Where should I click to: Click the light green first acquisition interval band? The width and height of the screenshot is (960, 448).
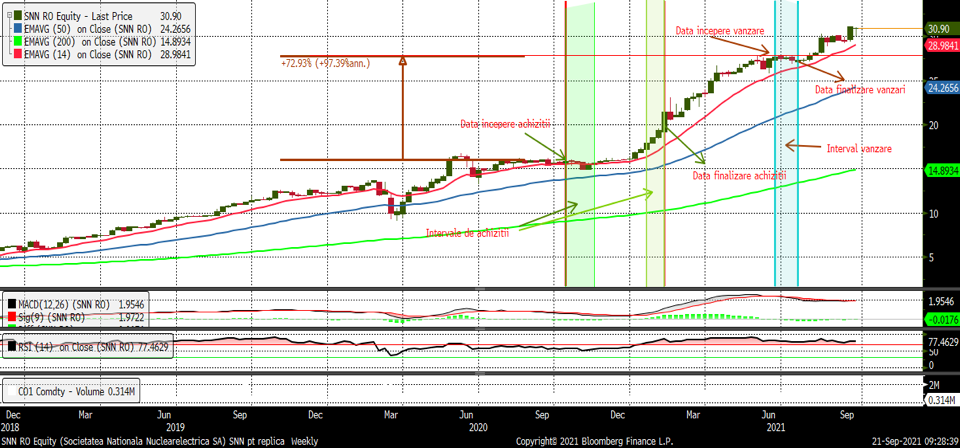[580, 144]
